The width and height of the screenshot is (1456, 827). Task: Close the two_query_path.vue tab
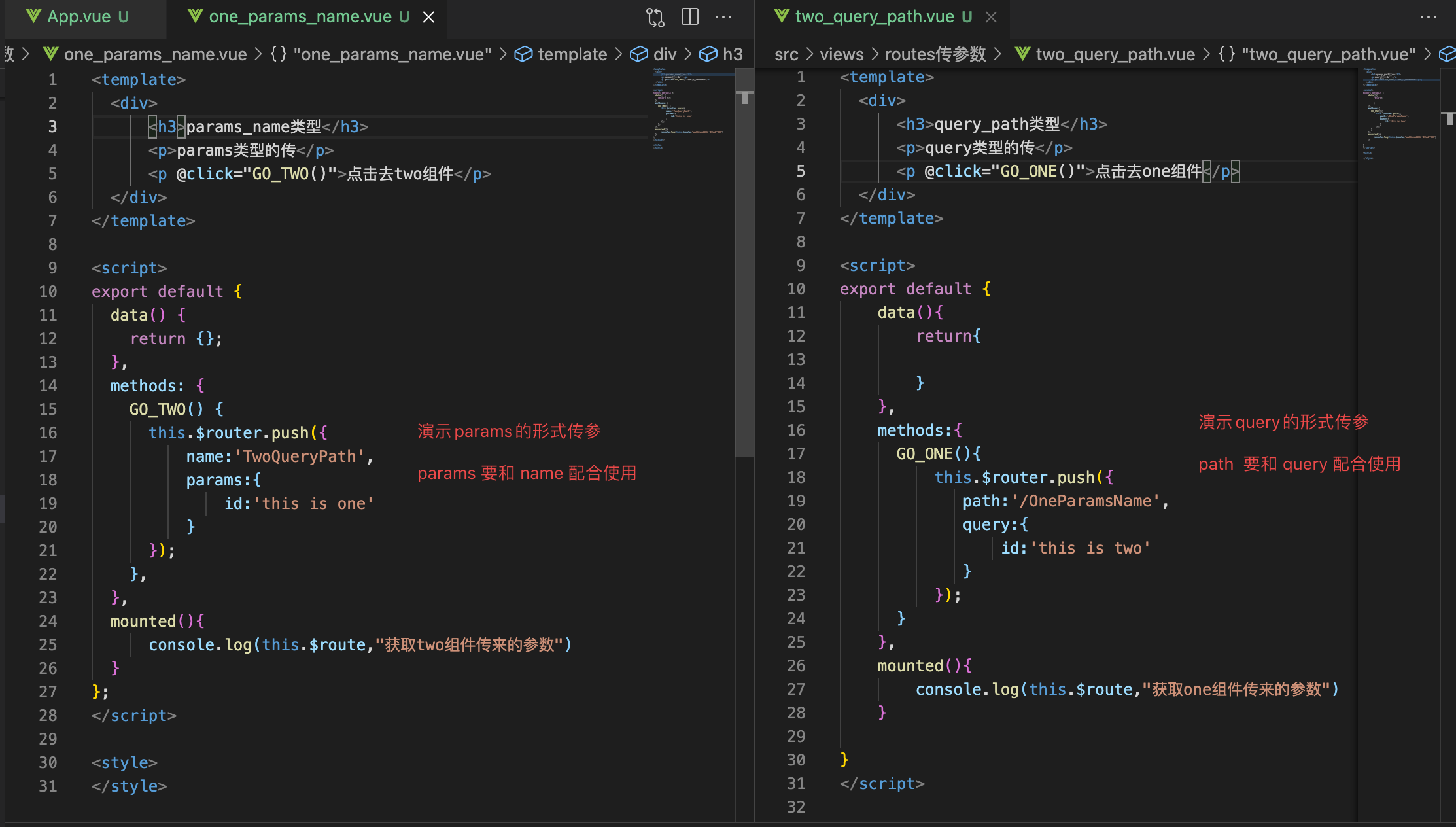coord(991,17)
